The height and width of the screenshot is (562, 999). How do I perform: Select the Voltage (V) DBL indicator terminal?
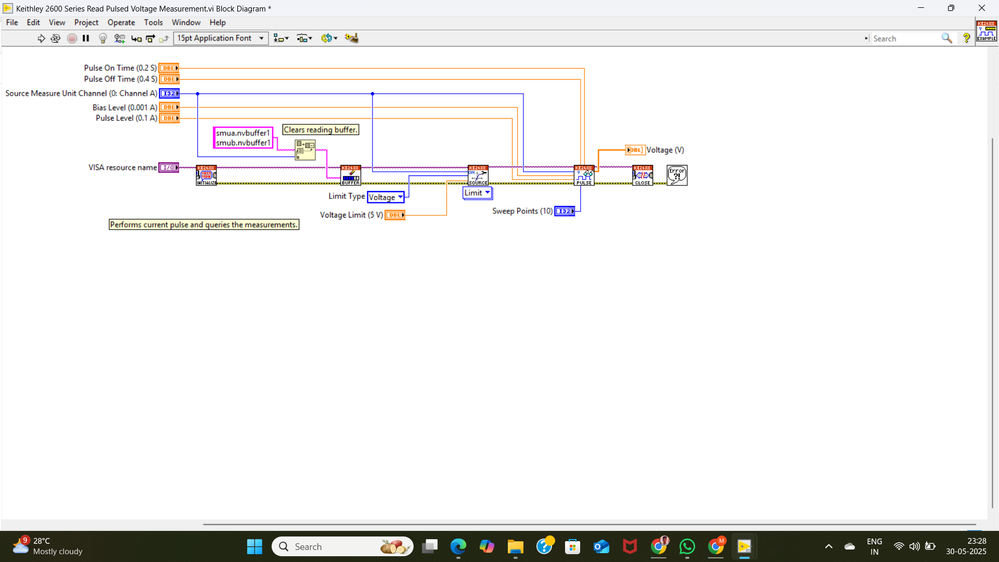[635, 150]
